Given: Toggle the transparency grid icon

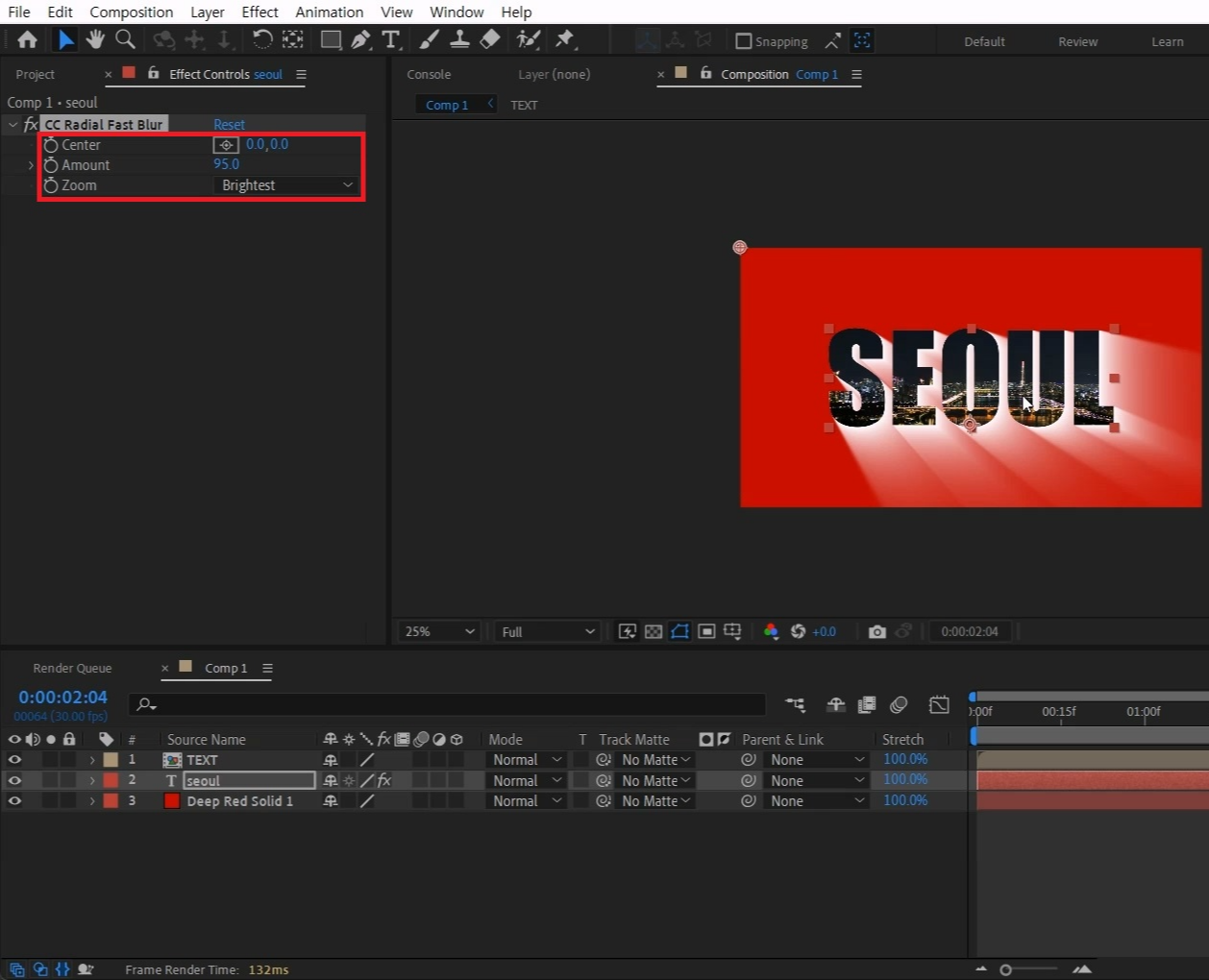Looking at the screenshot, I should 654,631.
